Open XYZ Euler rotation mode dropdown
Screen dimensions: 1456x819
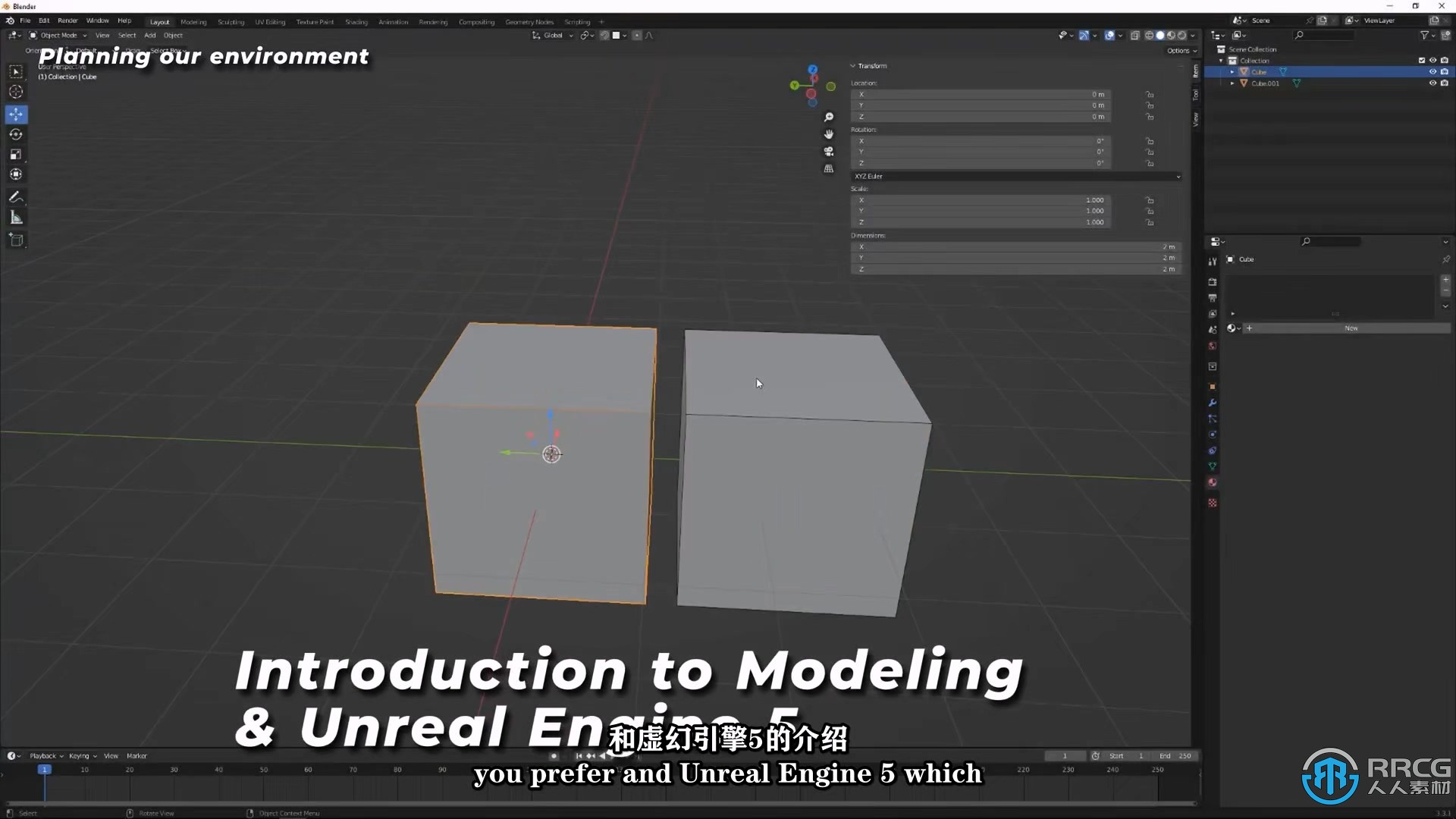click(x=1016, y=177)
